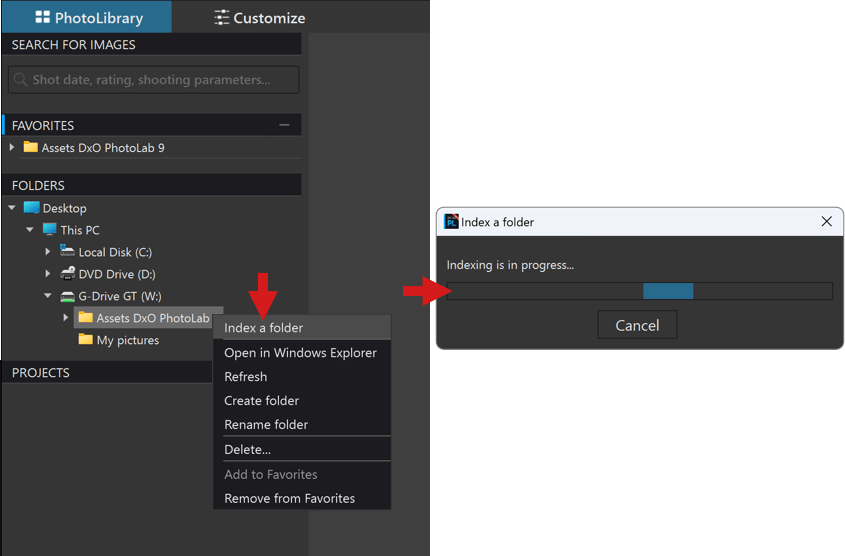Image resolution: width=845 pixels, height=556 pixels.
Task: Click the FOLDERS section header
Action: pos(151,185)
